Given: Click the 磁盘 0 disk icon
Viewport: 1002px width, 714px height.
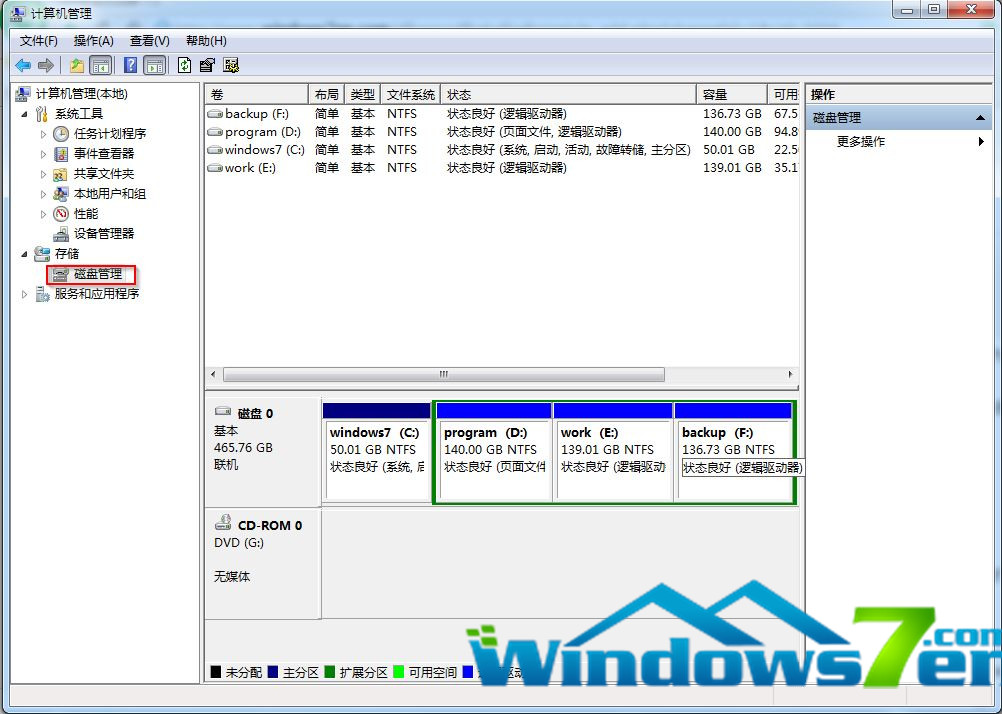Looking at the screenshot, I should click(222, 411).
